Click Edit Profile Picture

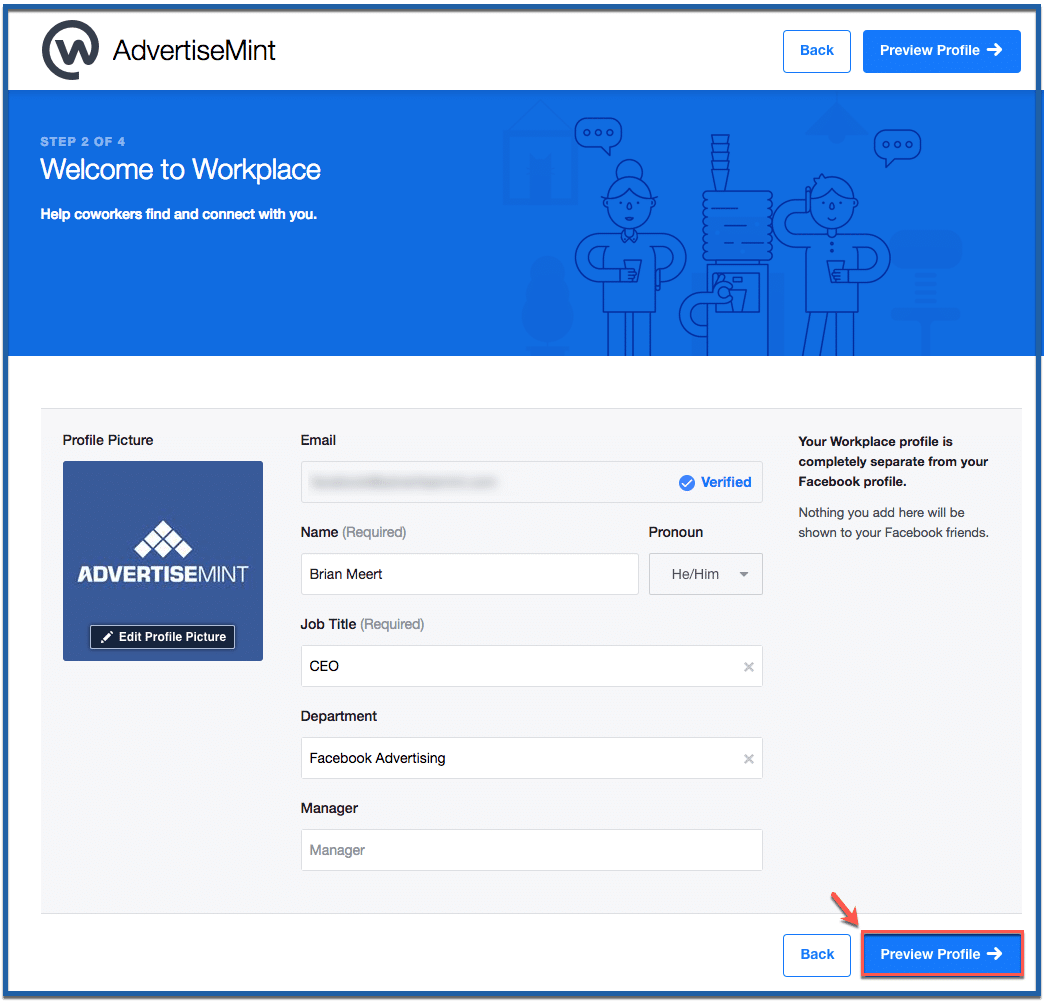[x=162, y=637]
